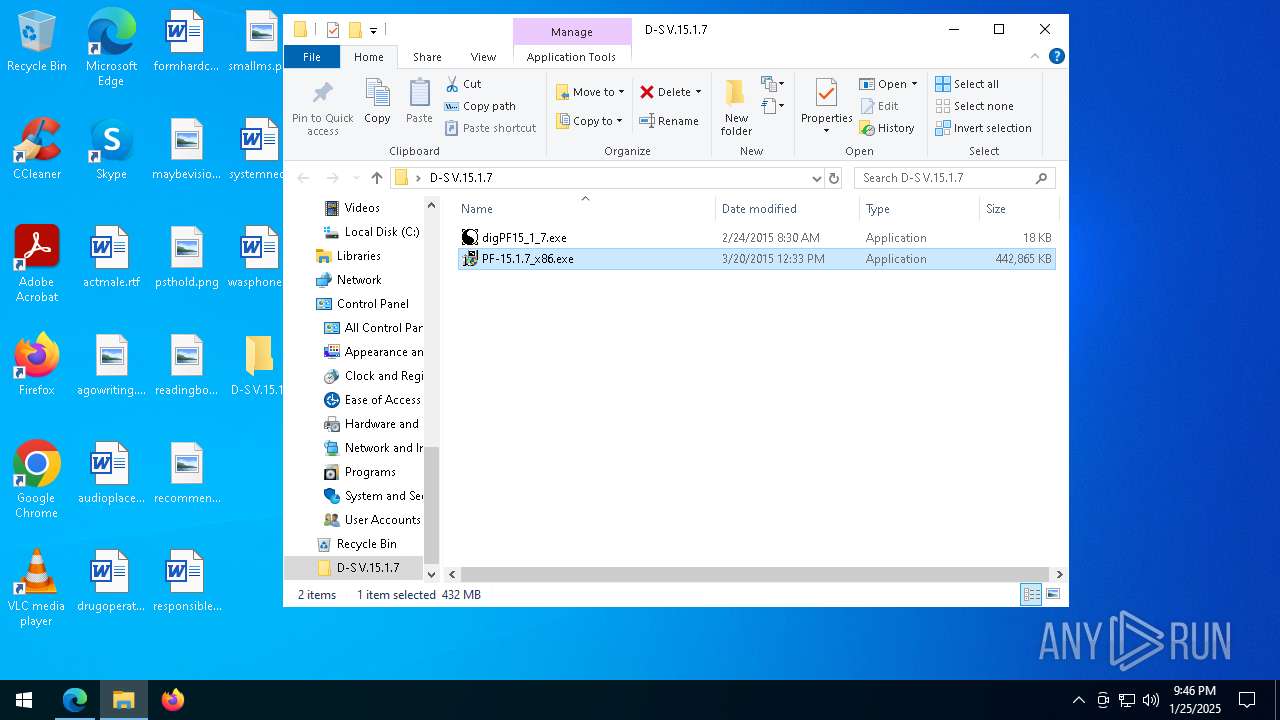The image size is (1280, 720).
Task: Collapse the ribbon with chevron
Action: click(x=1036, y=57)
